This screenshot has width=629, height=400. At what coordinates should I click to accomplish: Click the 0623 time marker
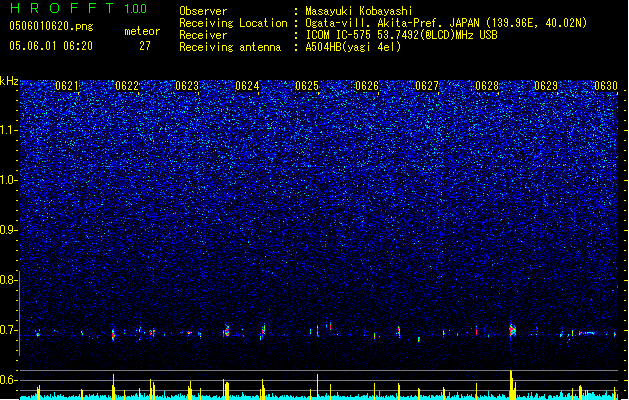pos(187,86)
